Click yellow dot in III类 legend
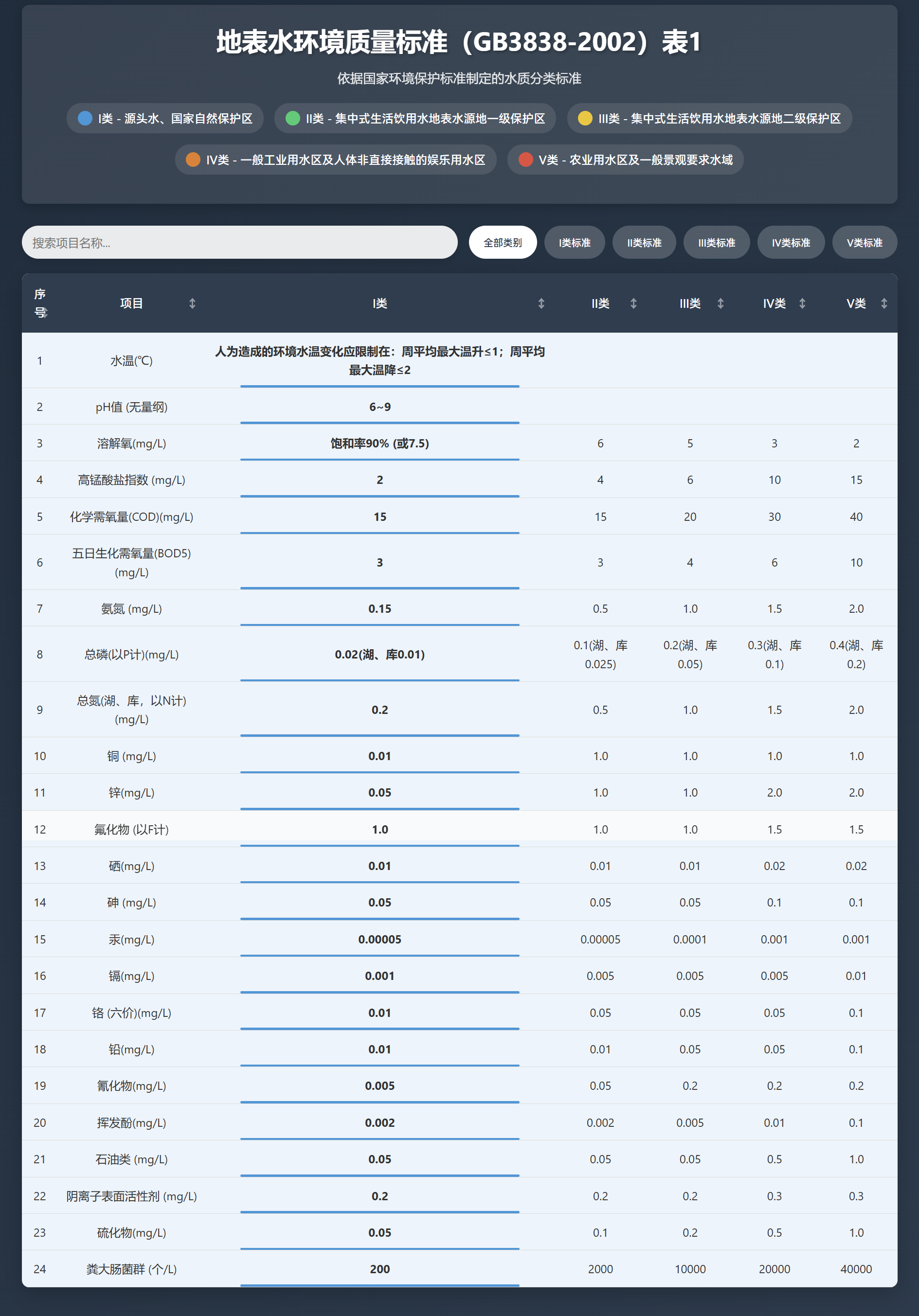Image resolution: width=919 pixels, height=1316 pixels. point(585,118)
